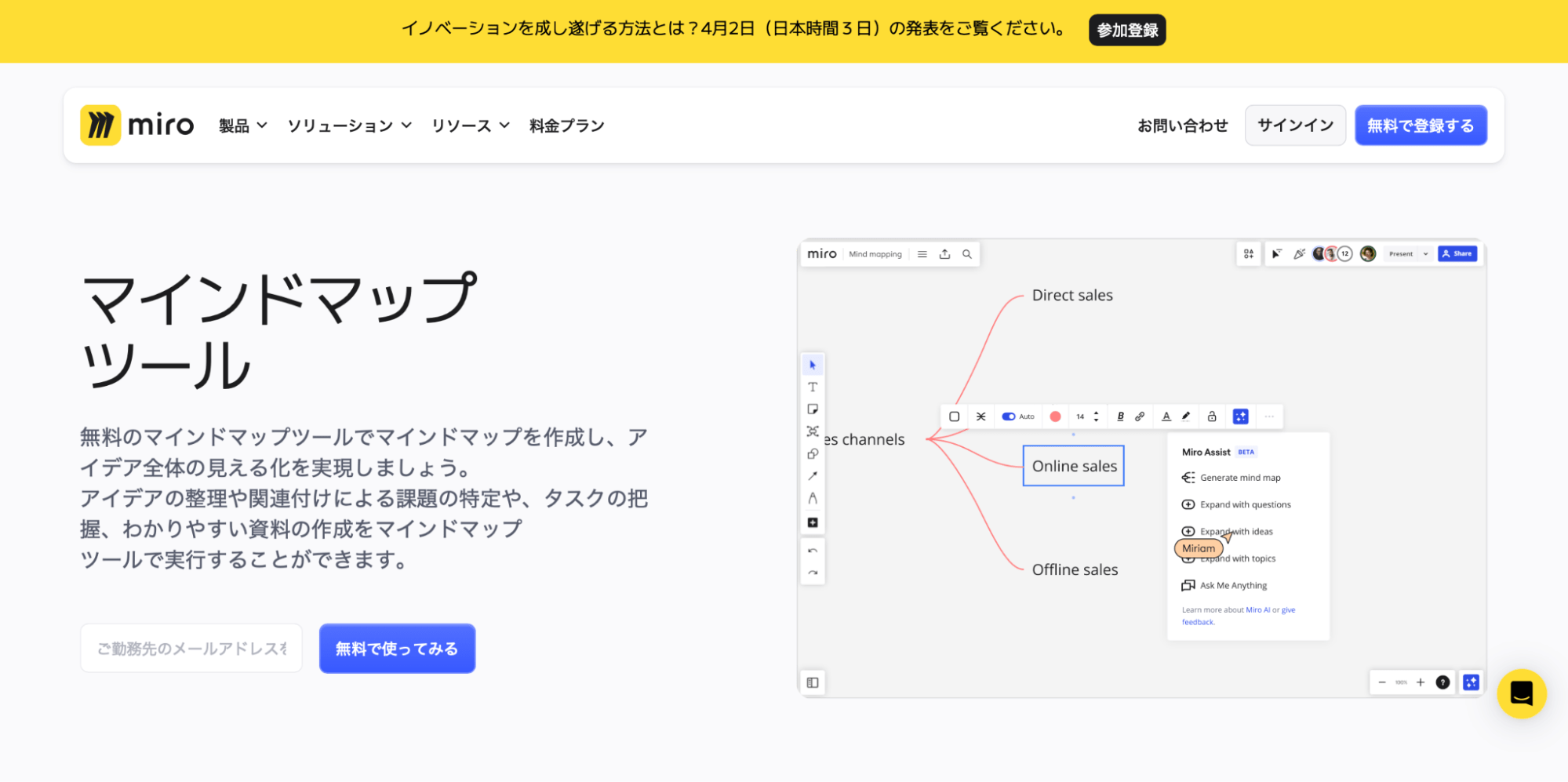Click the export board upload icon
Screen dimensions: 1568x782
point(944,254)
